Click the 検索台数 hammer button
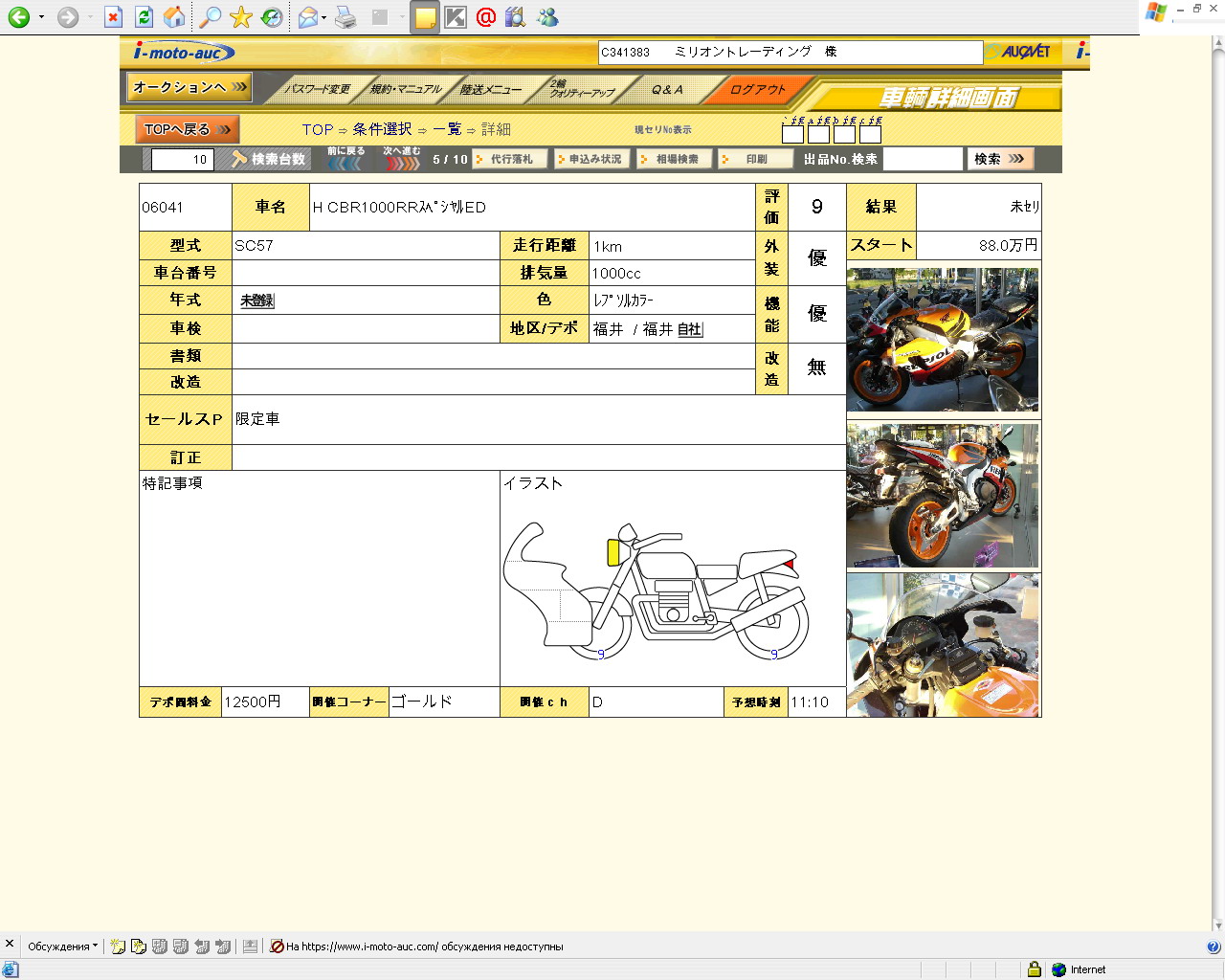 (268, 159)
